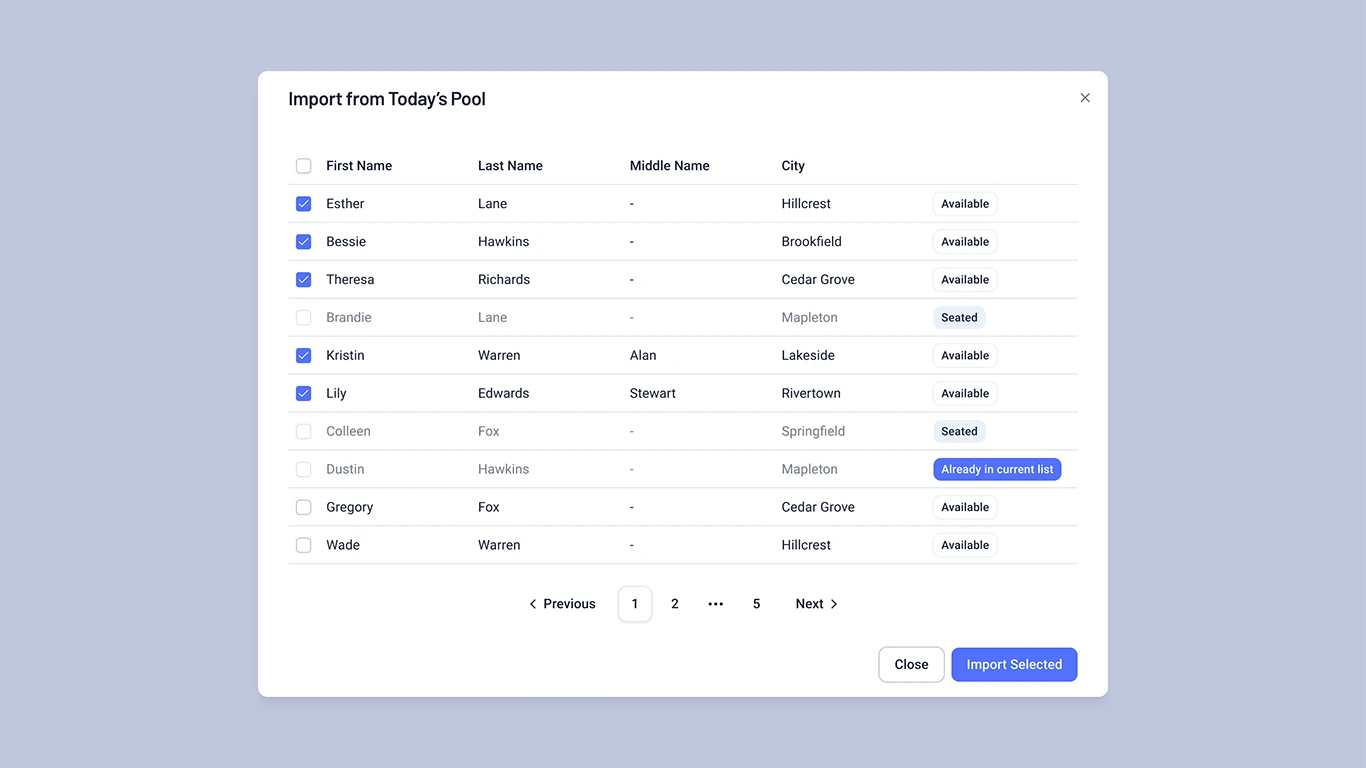The width and height of the screenshot is (1366, 768).
Task: Go to the Previous page
Action: [562, 604]
